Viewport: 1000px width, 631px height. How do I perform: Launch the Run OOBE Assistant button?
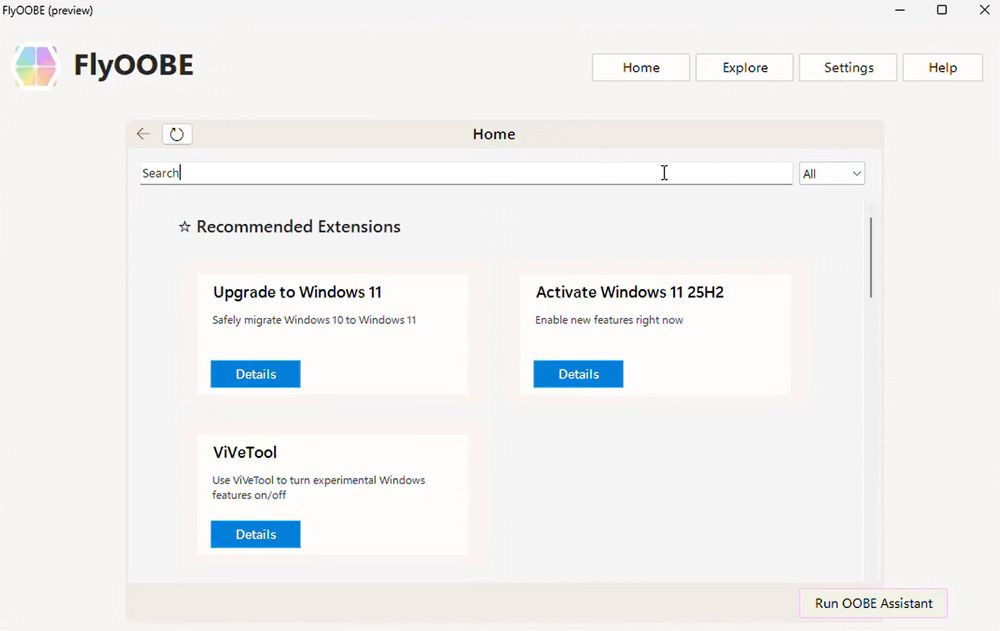(873, 603)
